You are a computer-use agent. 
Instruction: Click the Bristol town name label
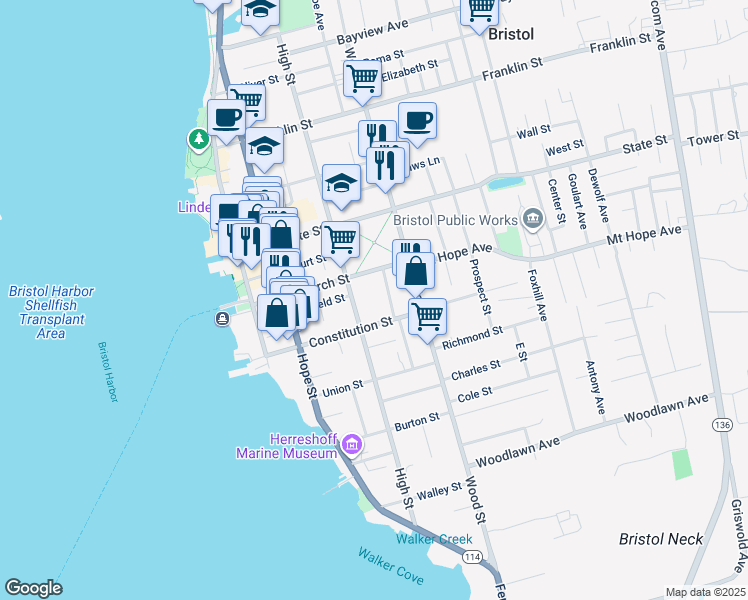511,34
